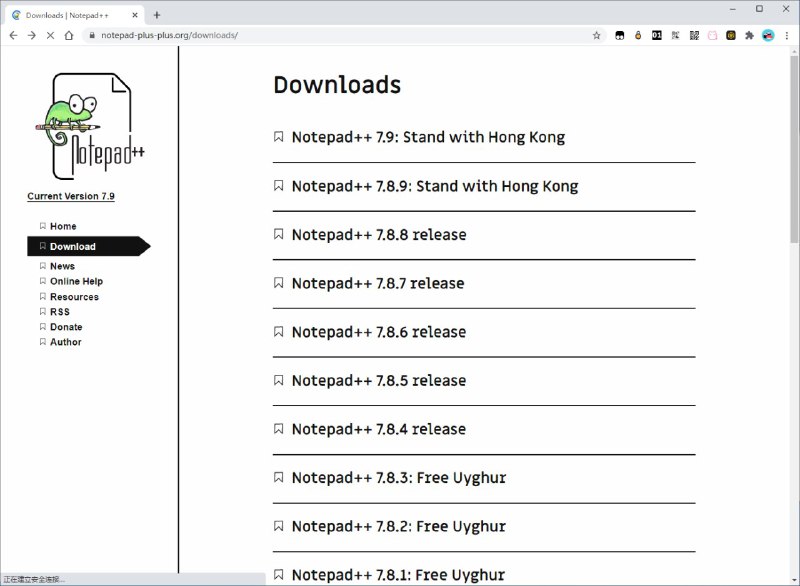Open Online Help in the sidebar

[x=76, y=282]
